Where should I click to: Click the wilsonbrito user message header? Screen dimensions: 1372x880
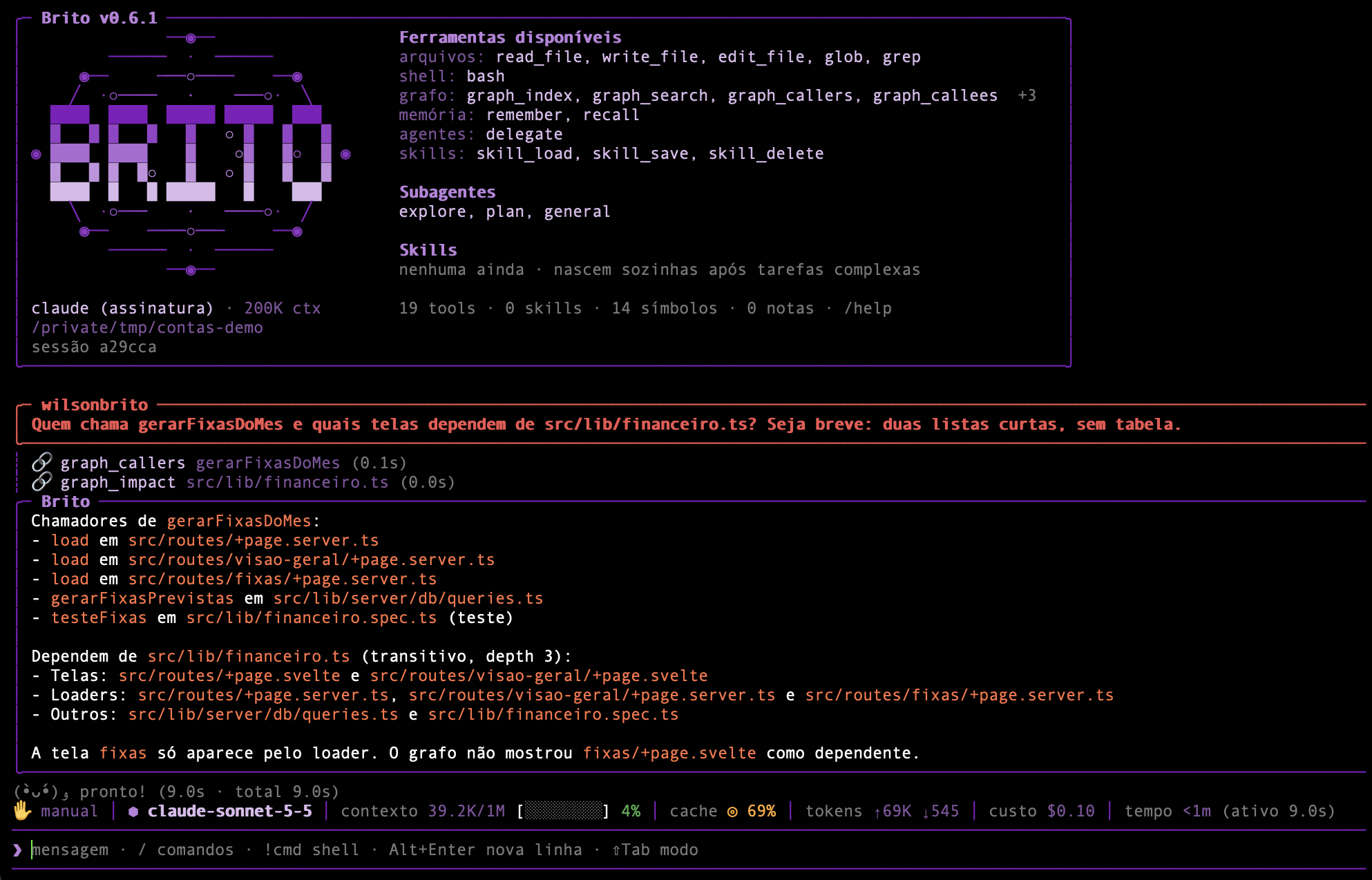click(95, 405)
